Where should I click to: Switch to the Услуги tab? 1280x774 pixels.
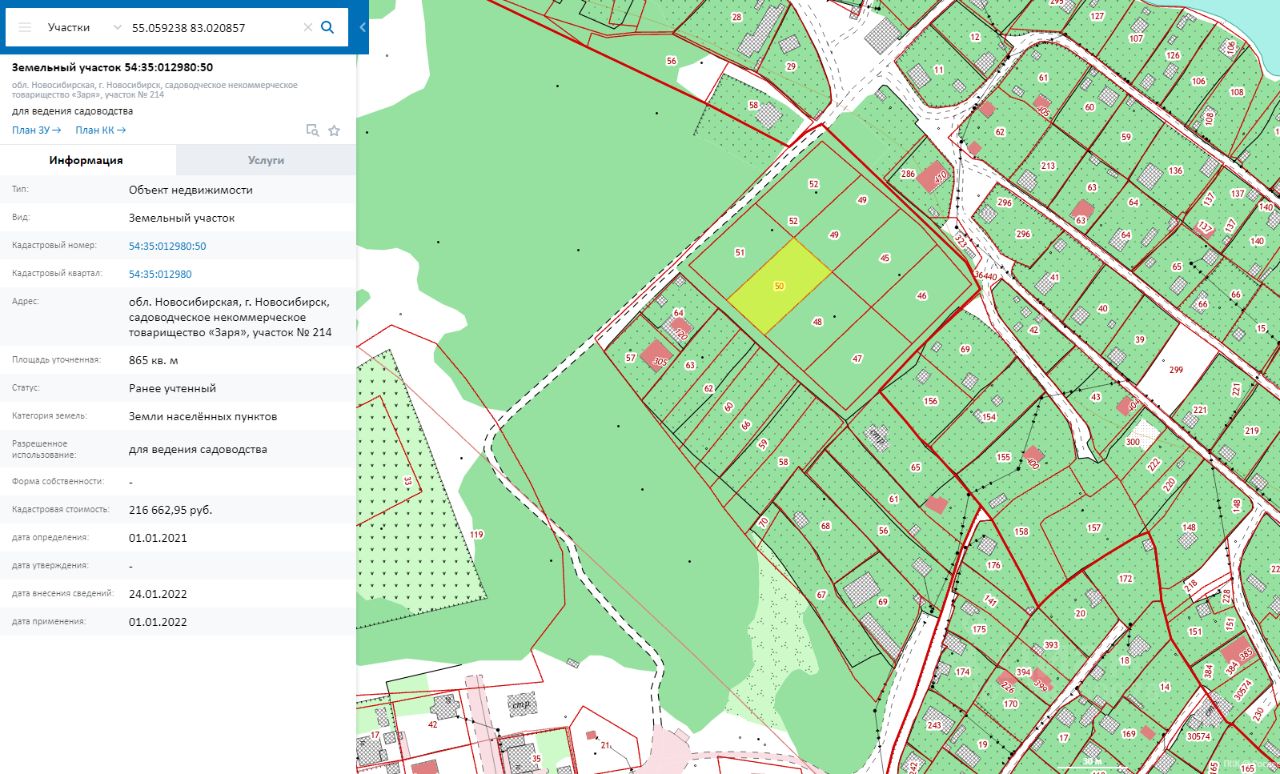266,160
